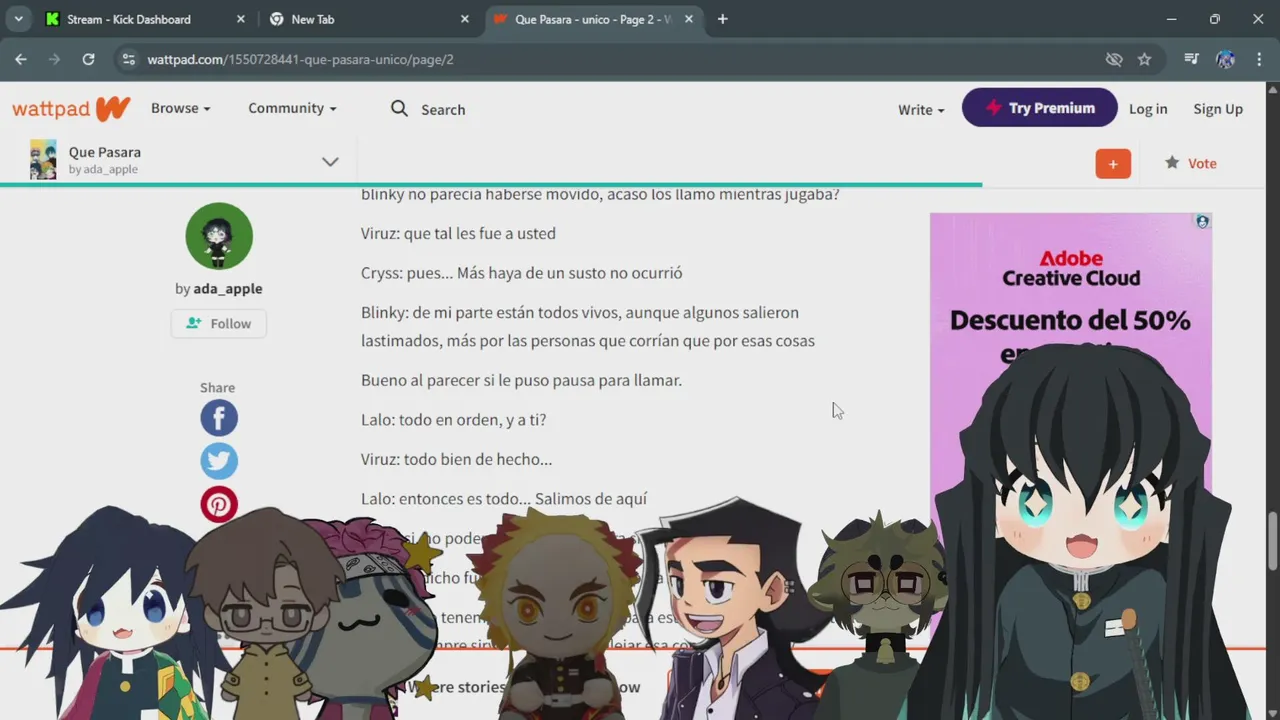
Task: Open the Write dropdown
Action: (921, 109)
